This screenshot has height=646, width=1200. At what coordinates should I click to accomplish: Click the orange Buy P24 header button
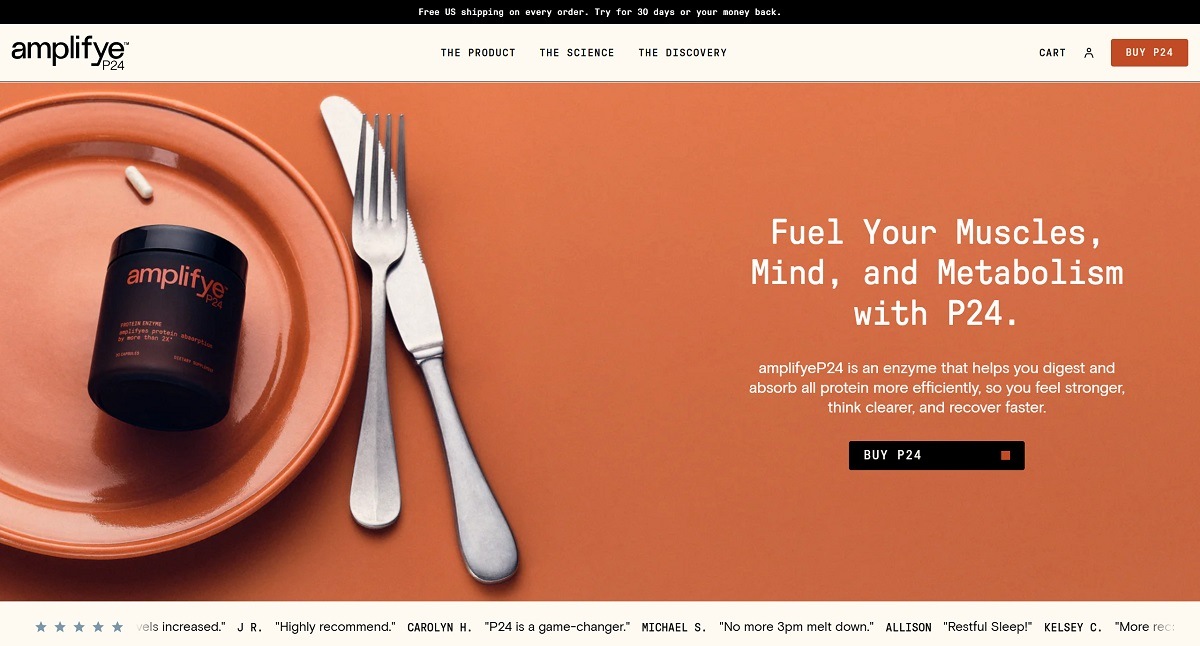click(1149, 53)
